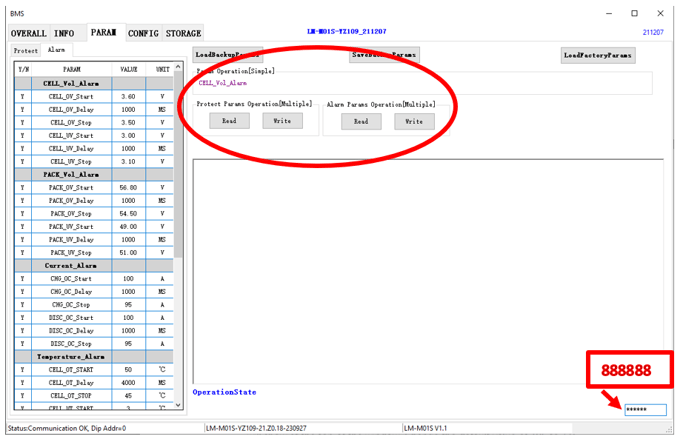Switch to the OVERALL tab
This screenshot has width=683, height=442.
pos(28,33)
